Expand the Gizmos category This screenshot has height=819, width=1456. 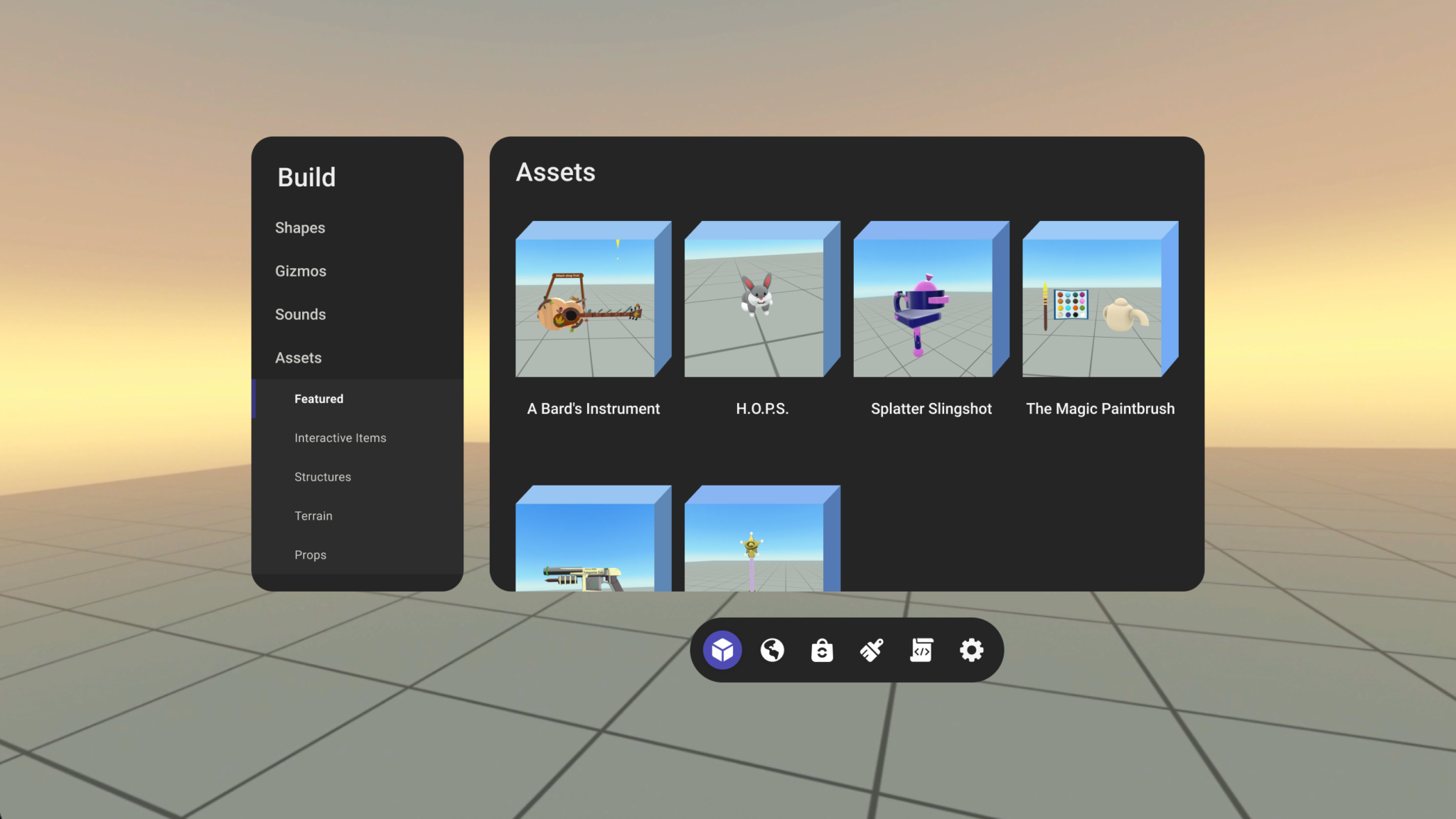click(x=301, y=271)
